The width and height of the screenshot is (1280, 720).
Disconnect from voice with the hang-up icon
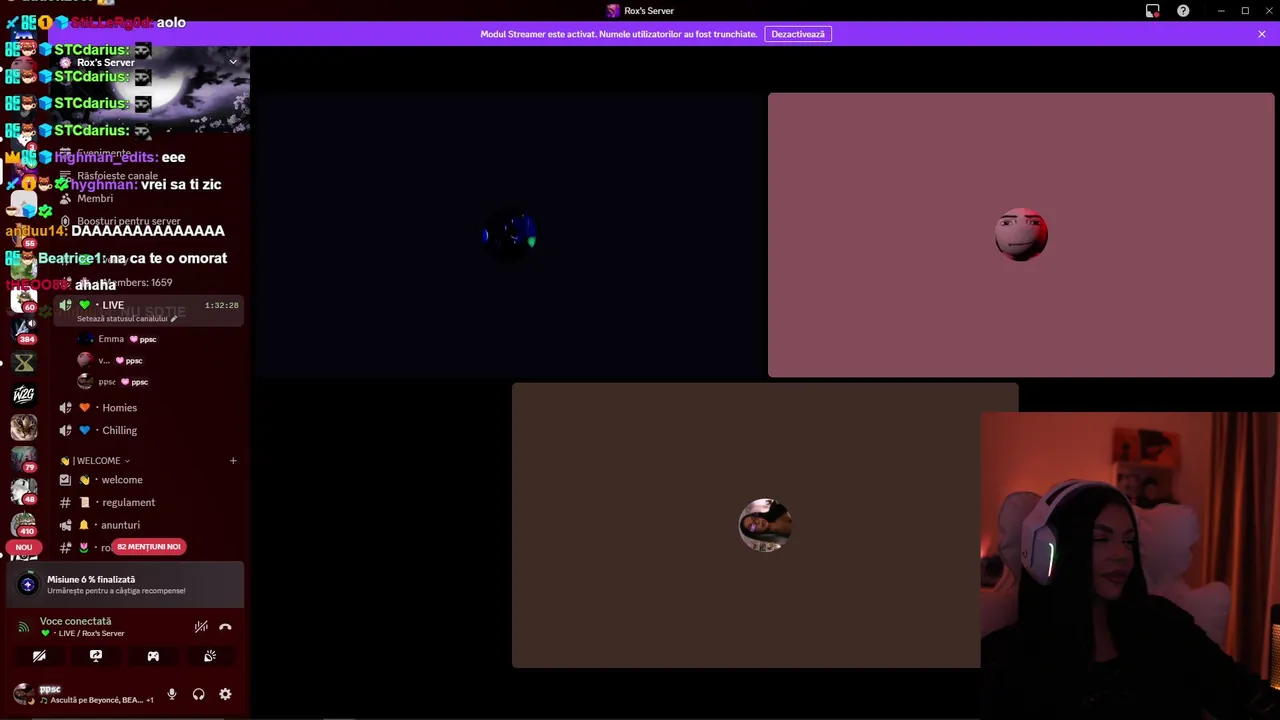click(225, 627)
